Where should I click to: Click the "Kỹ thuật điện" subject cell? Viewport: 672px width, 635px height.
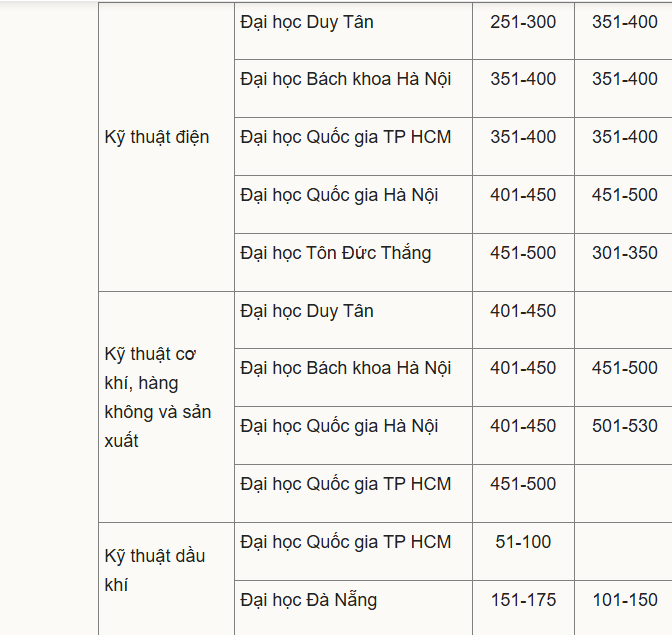pyautogui.click(x=157, y=137)
